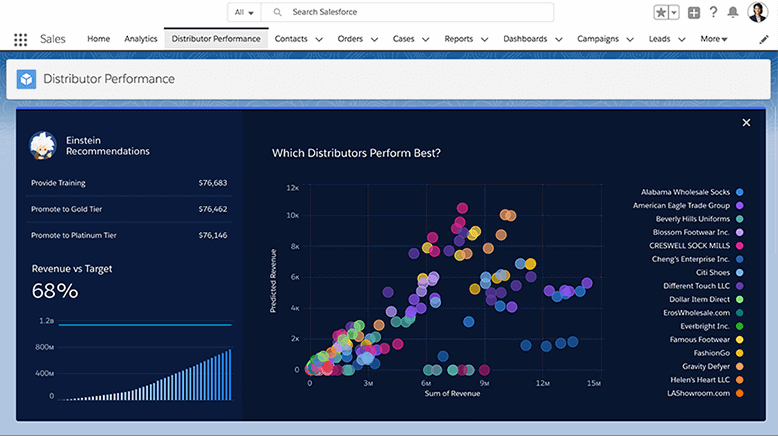Click the American Eagle Trade Group legend swatch
The height and width of the screenshot is (436, 778).
pos(739,205)
